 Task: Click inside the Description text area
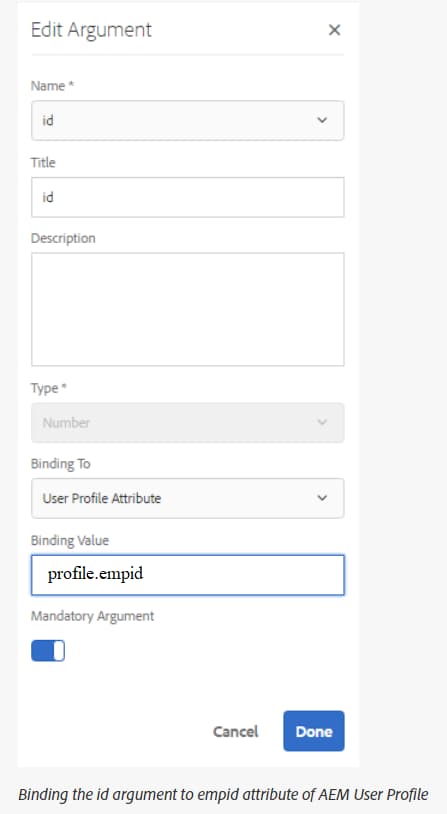[187, 309]
